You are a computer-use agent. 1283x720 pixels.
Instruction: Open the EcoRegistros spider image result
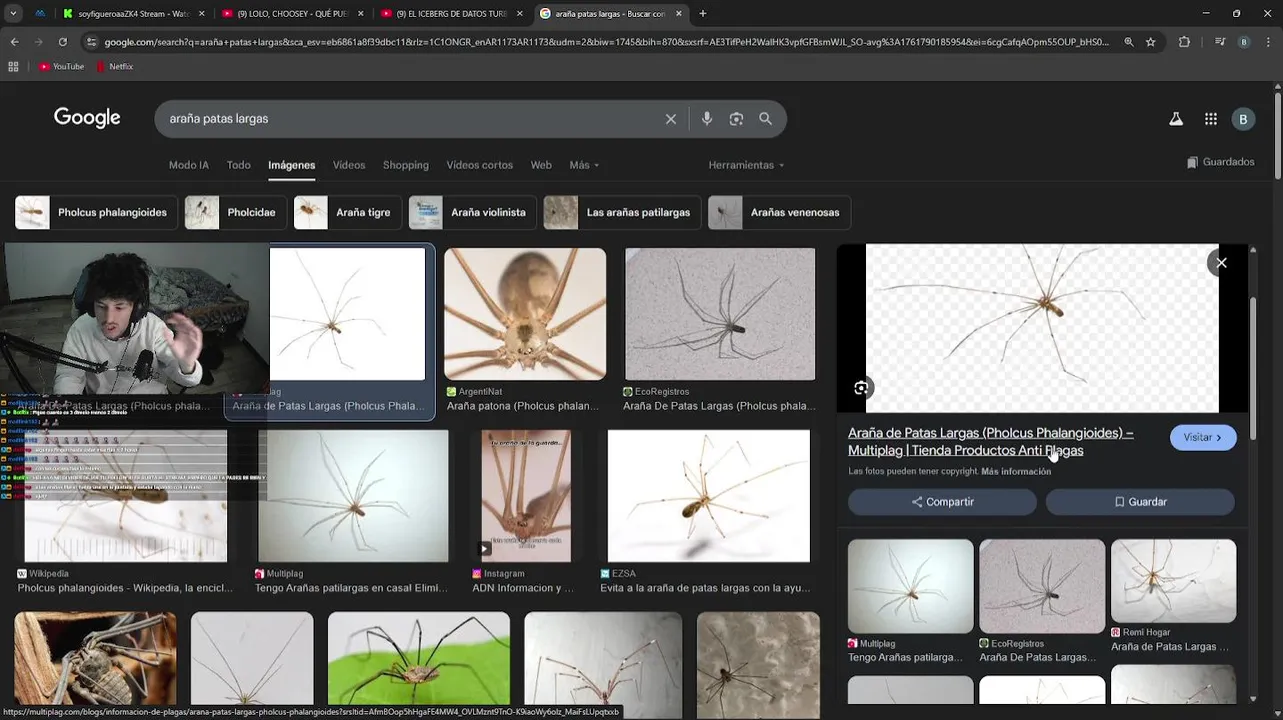(x=720, y=314)
